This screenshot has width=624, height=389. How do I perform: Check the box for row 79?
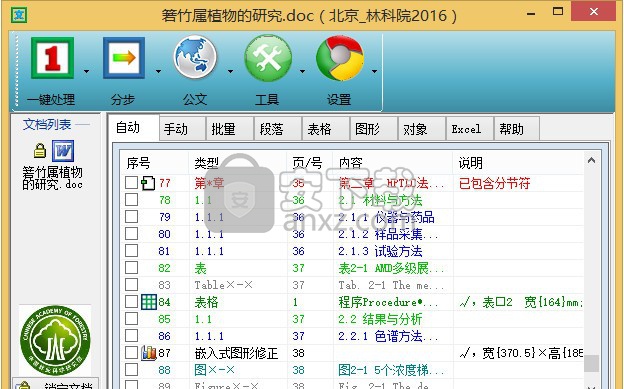coord(131,217)
